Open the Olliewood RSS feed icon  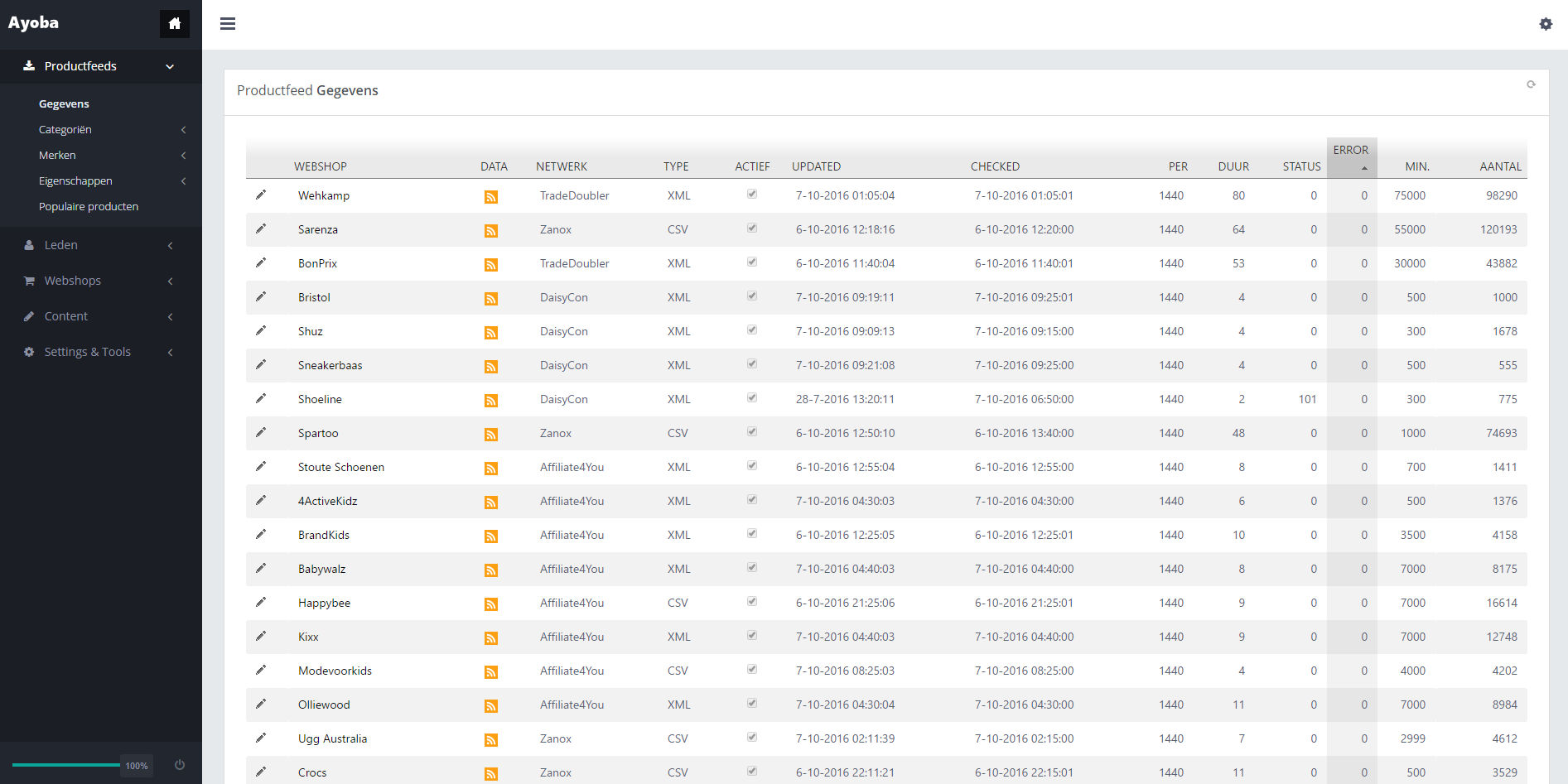pos(491,706)
